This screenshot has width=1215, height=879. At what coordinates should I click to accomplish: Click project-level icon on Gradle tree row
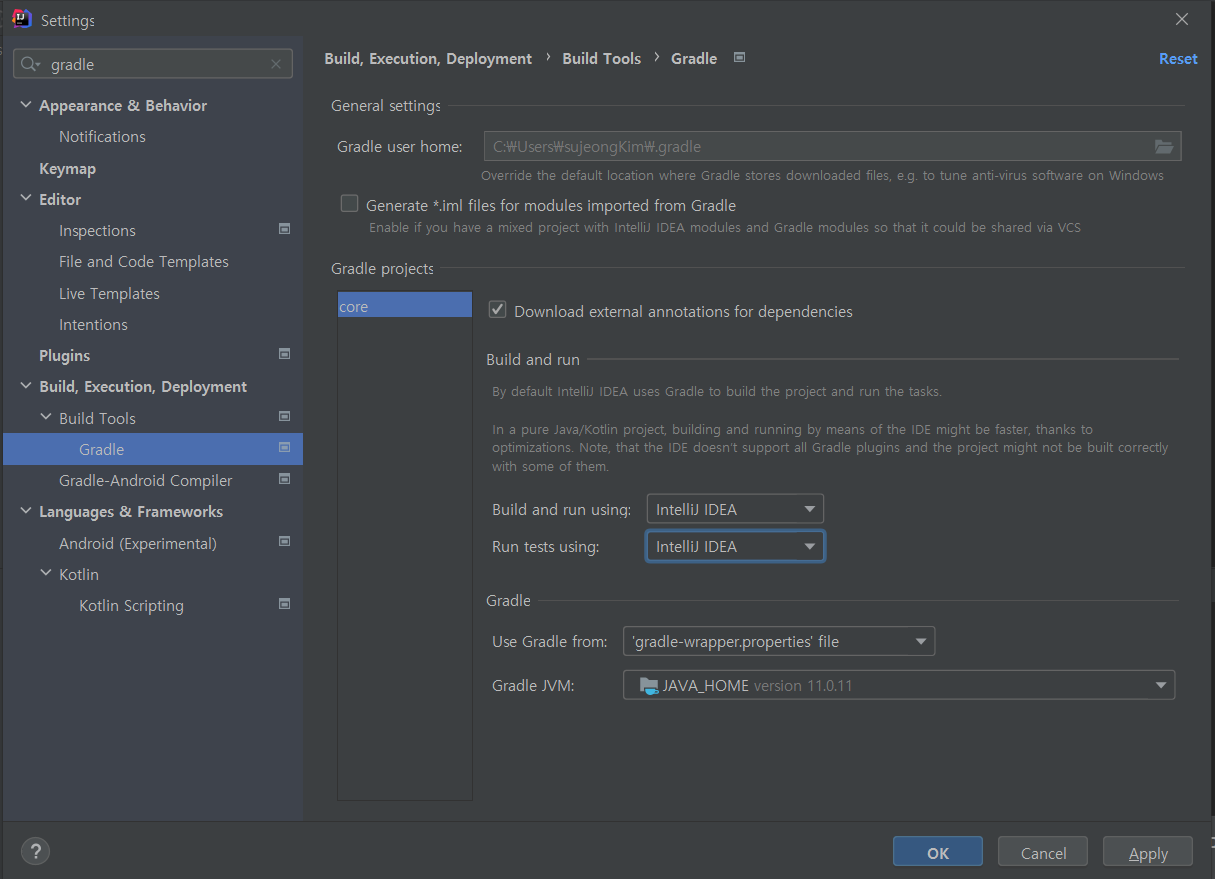[285, 448]
